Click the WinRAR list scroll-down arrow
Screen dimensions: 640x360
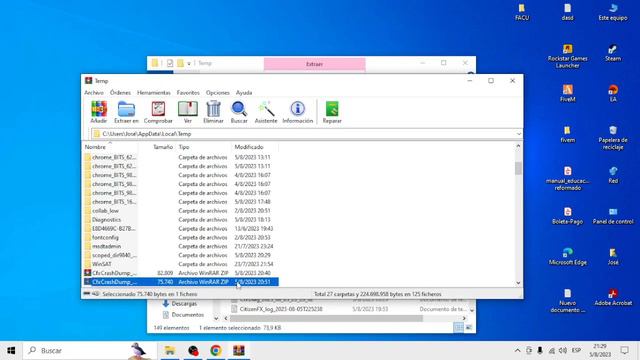pos(518,283)
